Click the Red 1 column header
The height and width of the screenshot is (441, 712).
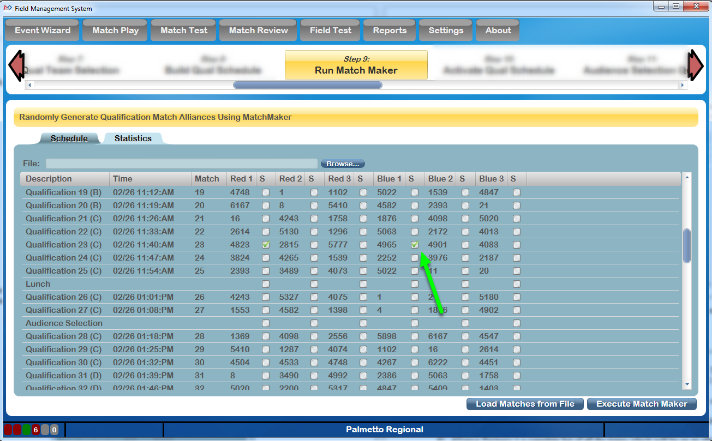tap(241, 179)
